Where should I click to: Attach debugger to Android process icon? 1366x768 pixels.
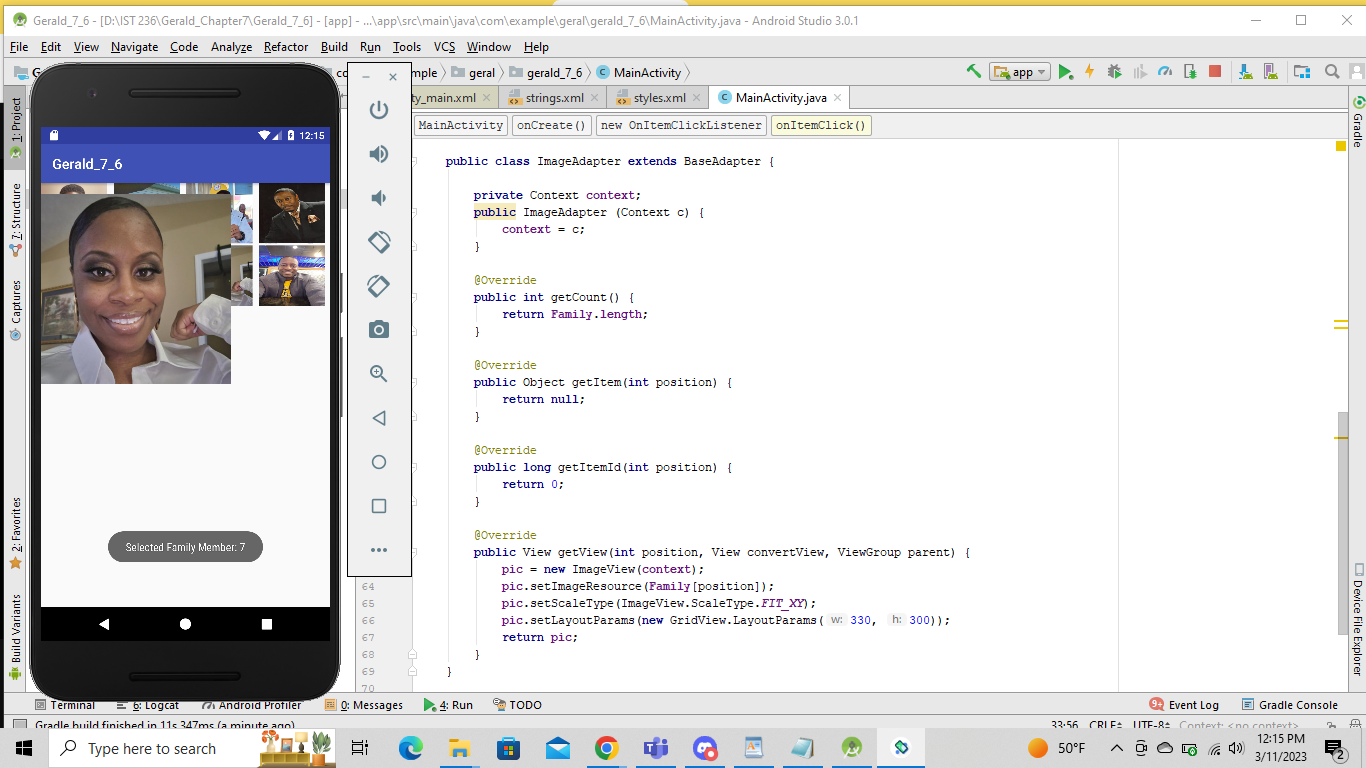1190,72
